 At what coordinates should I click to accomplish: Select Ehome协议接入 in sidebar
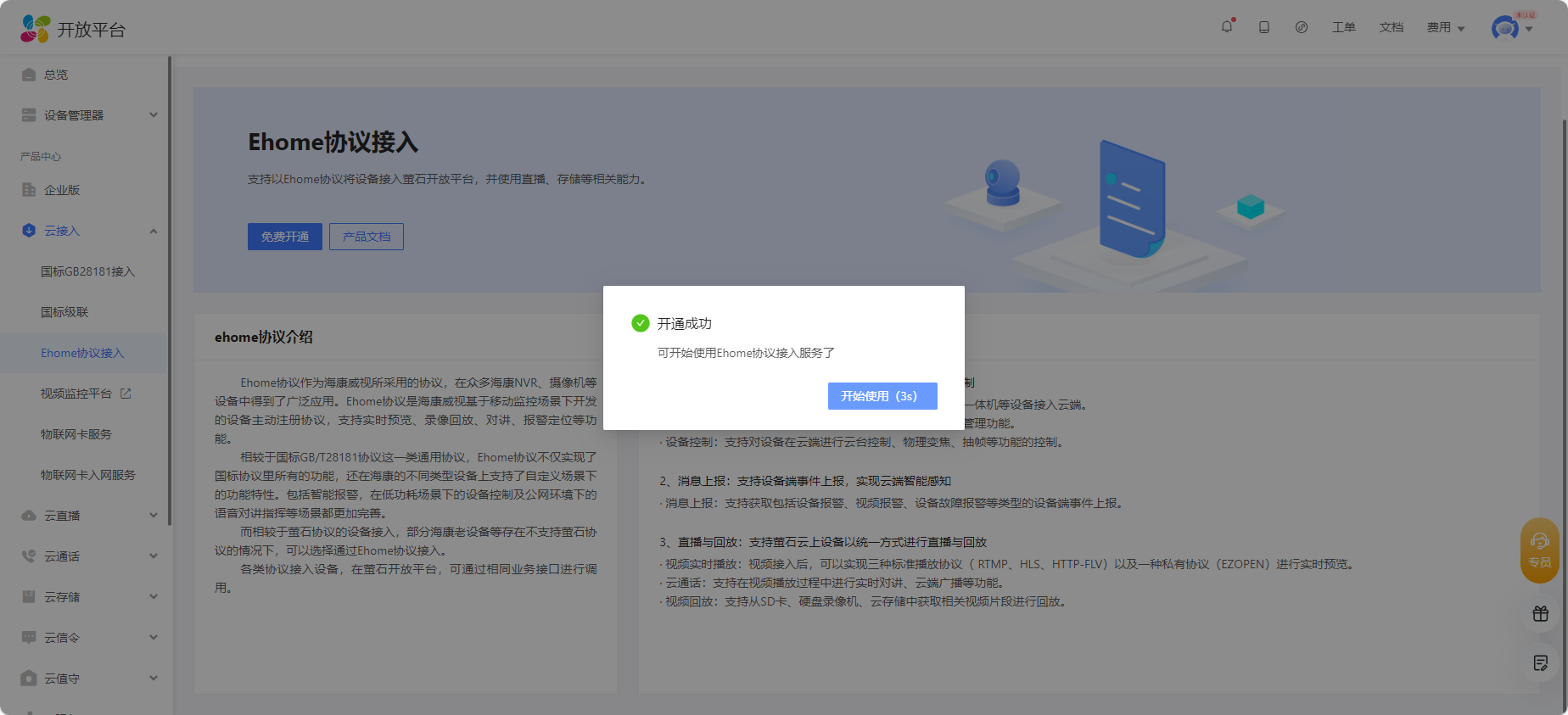tap(82, 353)
